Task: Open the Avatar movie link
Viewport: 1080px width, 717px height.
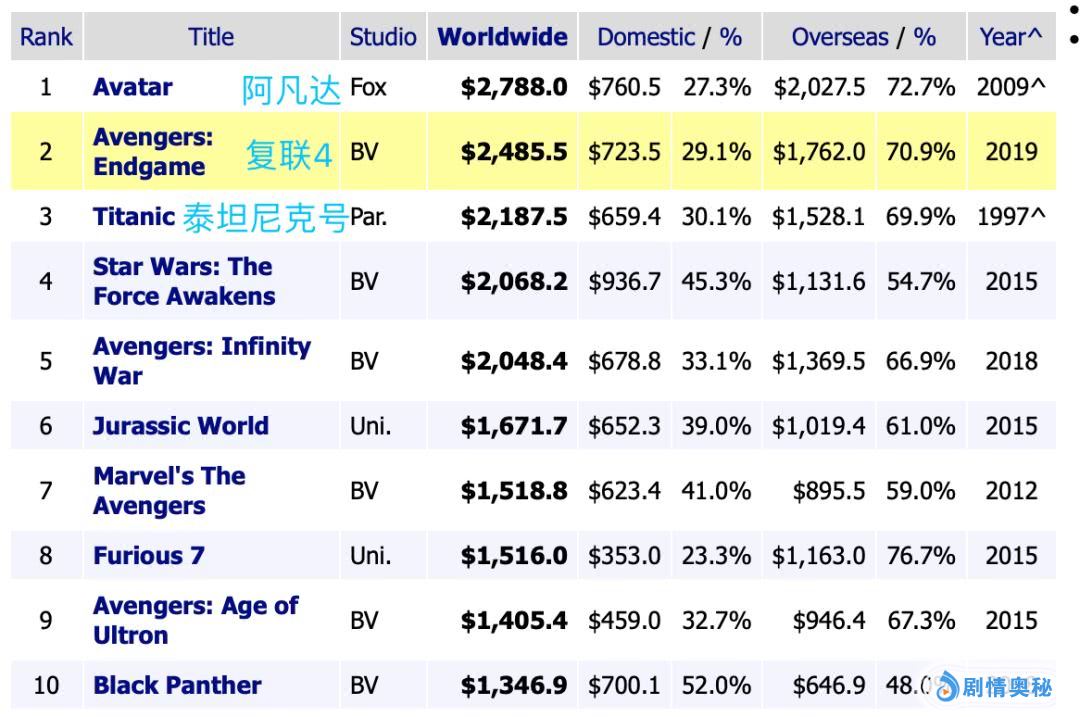Action: 132,87
